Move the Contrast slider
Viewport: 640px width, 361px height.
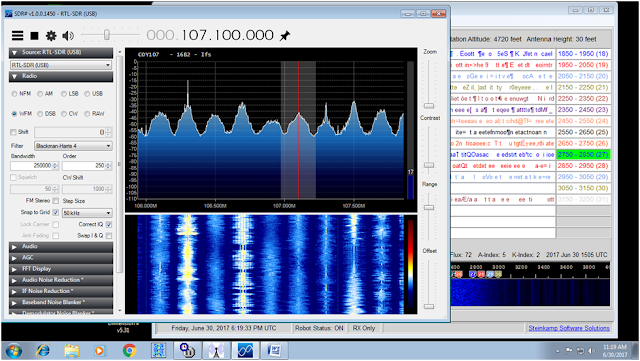tap(429, 165)
